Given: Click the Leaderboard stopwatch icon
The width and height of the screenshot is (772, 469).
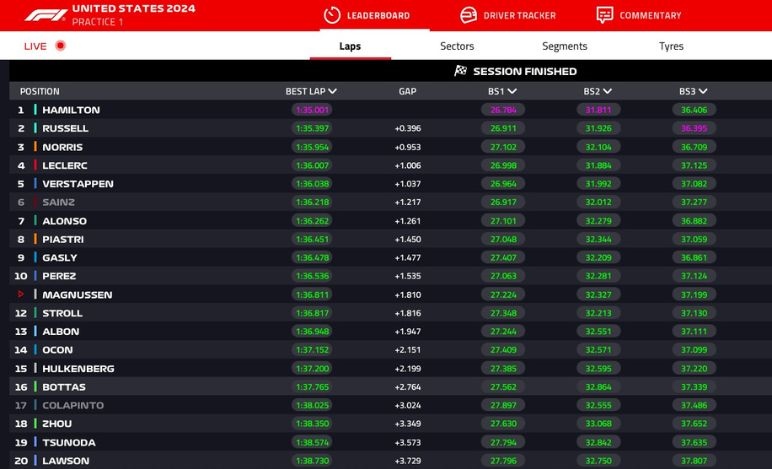Looking at the screenshot, I should click(x=332, y=15).
